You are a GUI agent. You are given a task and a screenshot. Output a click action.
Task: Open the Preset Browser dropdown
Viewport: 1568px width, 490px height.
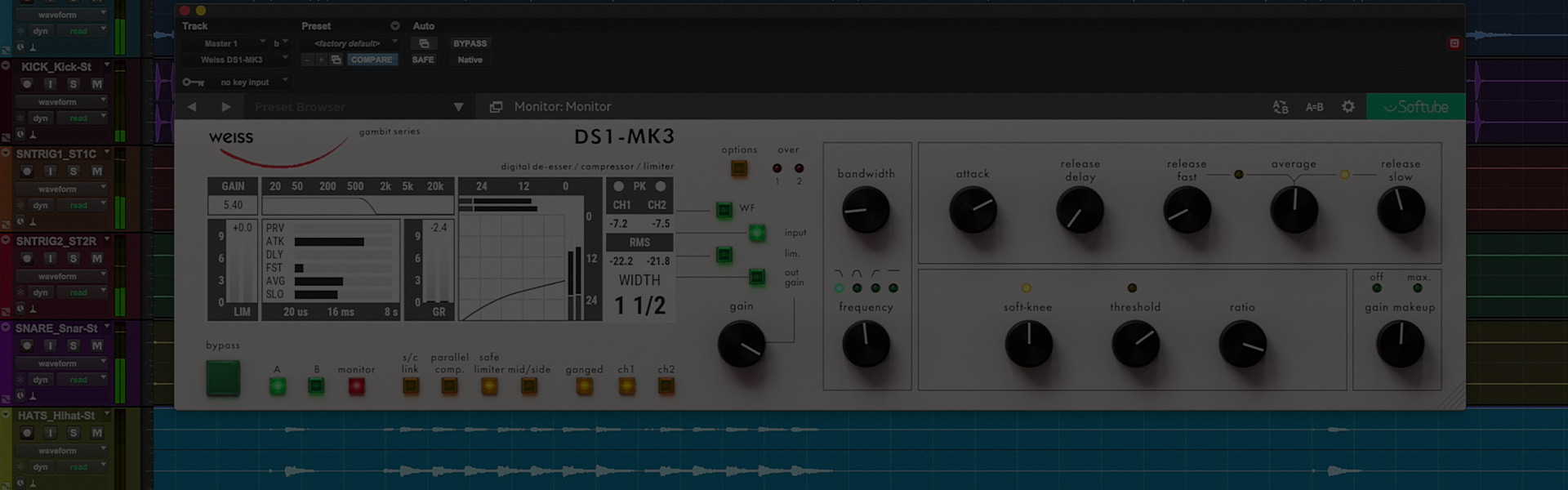point(458,107)
